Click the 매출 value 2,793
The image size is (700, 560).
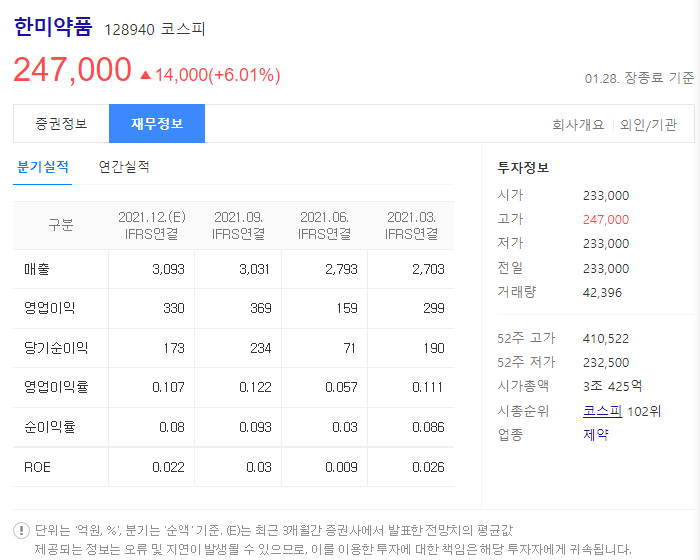coord(341,269)
